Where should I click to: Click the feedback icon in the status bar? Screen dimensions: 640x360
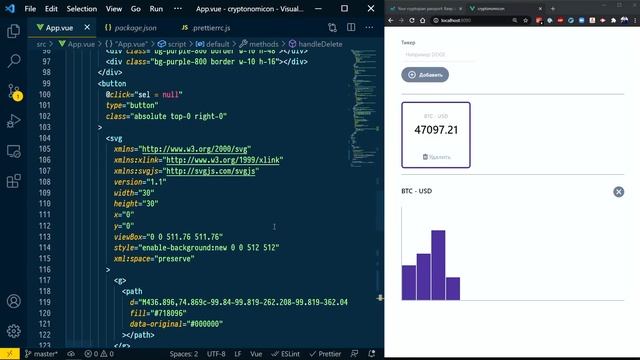[x=354, y=353]
